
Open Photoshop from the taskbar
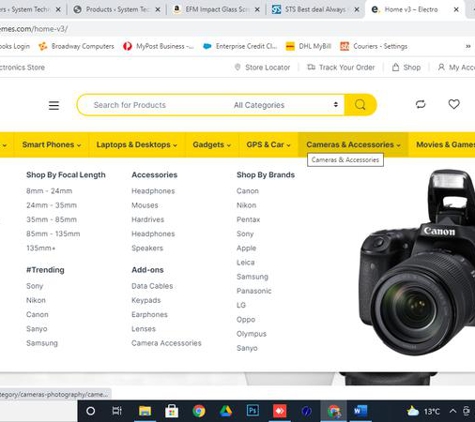tap(253, 411)
